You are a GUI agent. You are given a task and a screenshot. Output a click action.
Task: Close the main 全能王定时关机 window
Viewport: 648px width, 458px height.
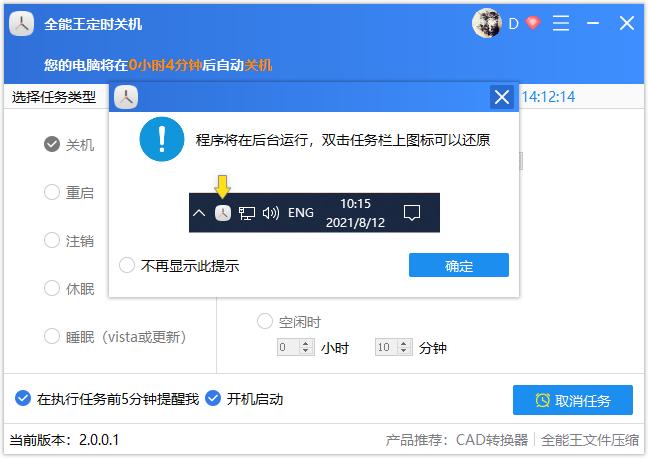[627, 23]
